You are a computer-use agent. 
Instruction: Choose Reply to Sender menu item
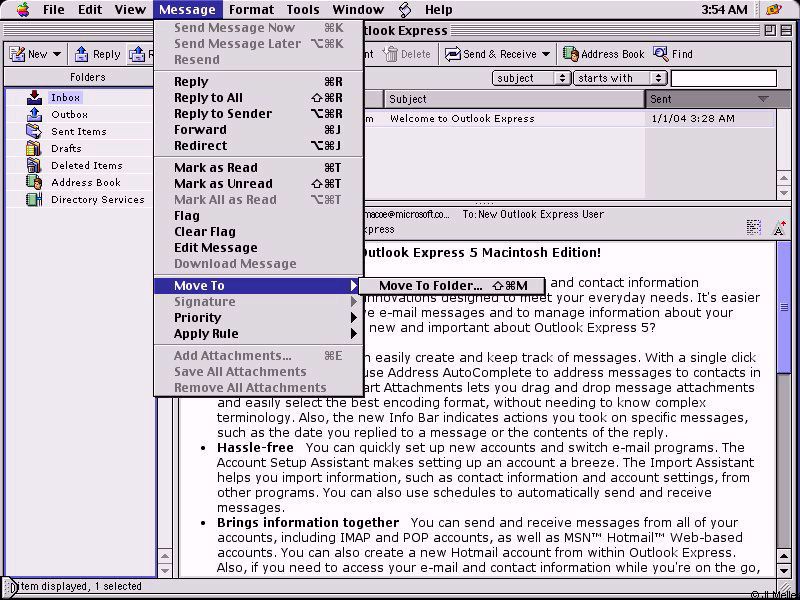coord(259,113)
